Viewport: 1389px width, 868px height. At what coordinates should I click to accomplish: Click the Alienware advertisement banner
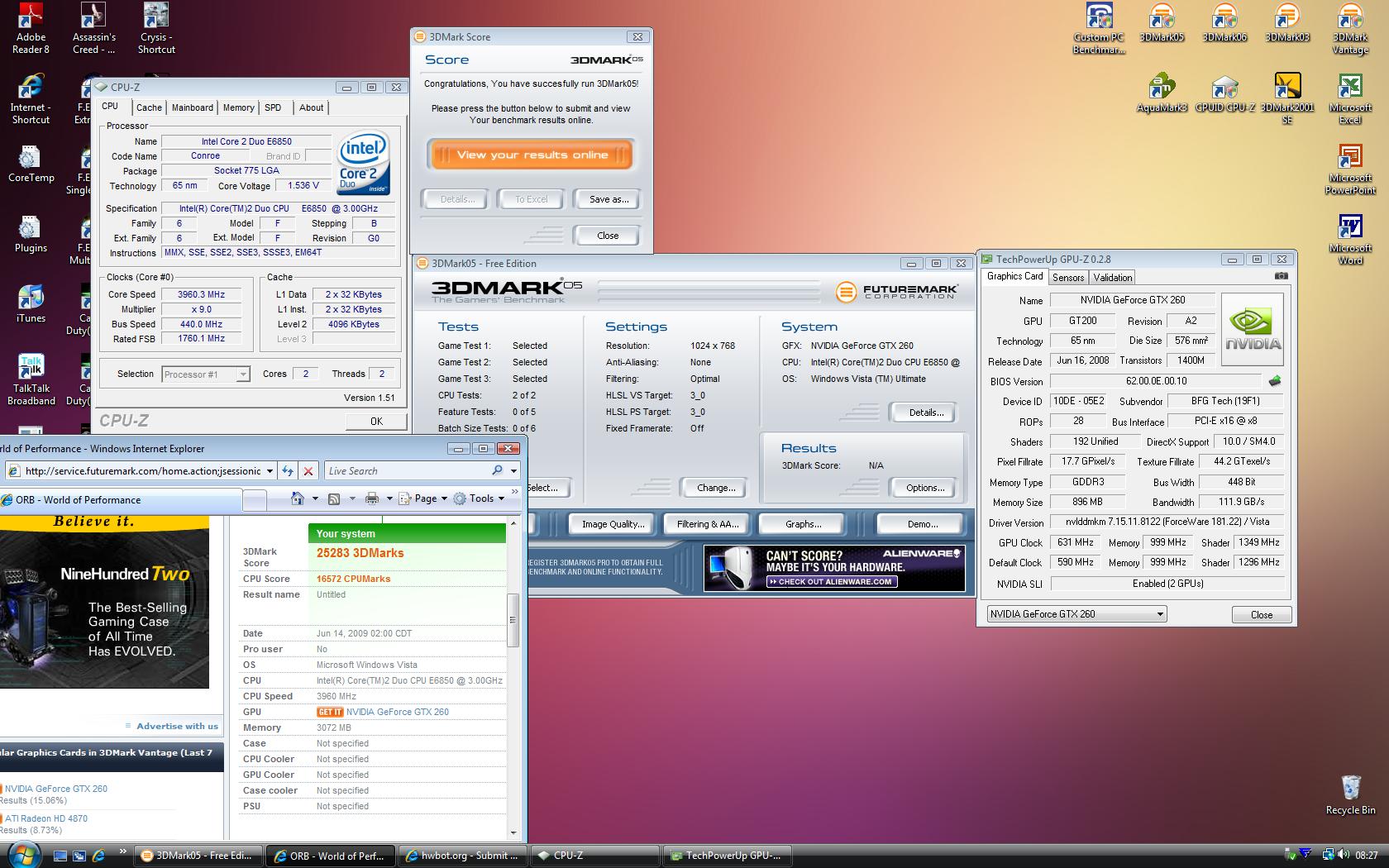[x=834, y=567]
